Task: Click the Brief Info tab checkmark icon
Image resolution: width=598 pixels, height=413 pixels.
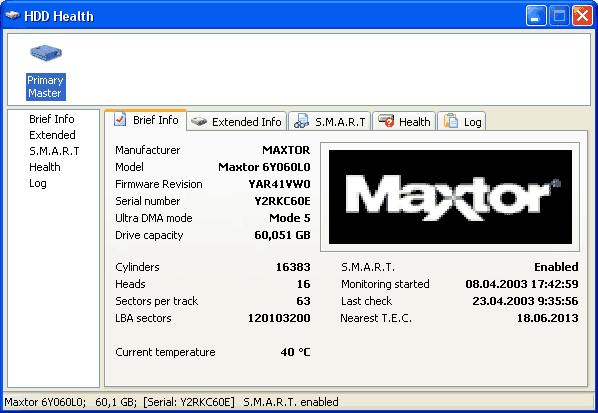Action: pyautogui.click(x=120, y=119)
